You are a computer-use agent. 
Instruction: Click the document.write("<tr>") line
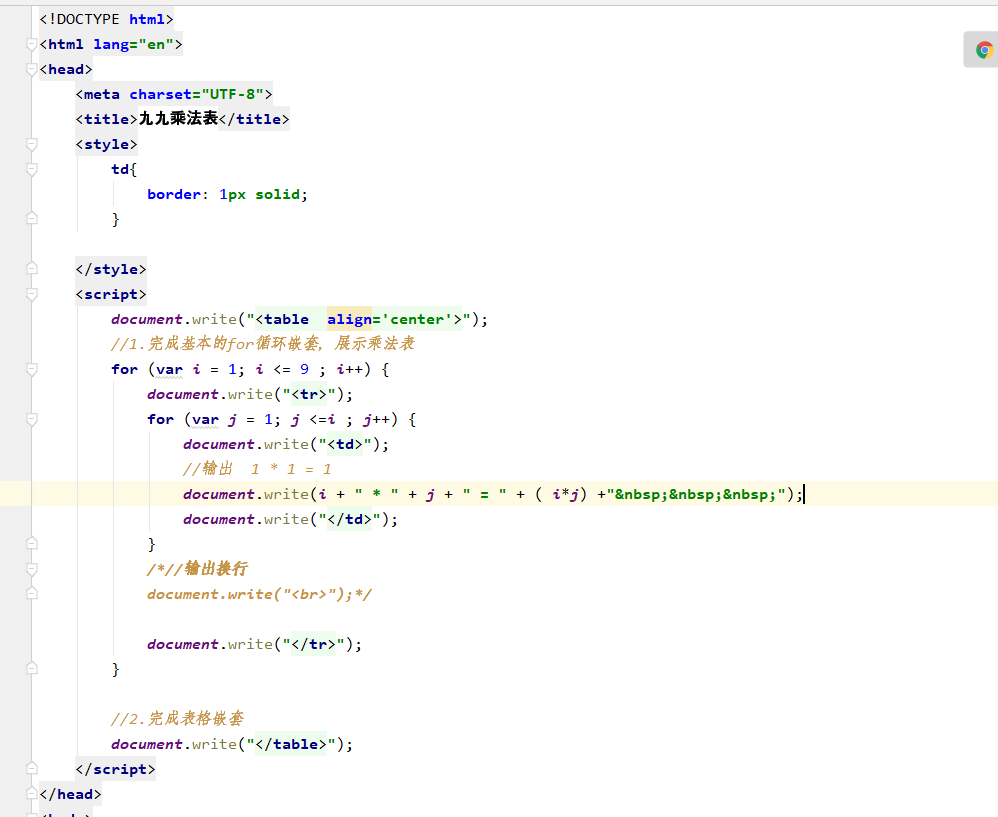250,395
